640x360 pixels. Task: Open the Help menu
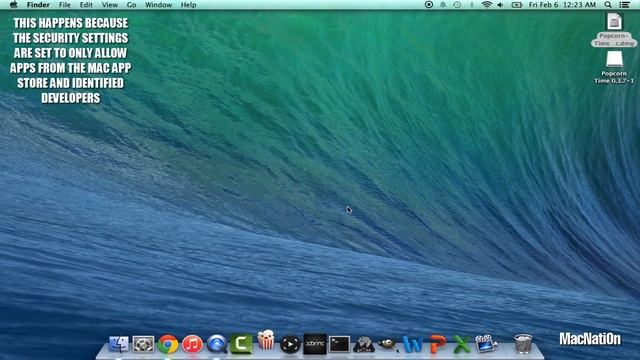189,5
